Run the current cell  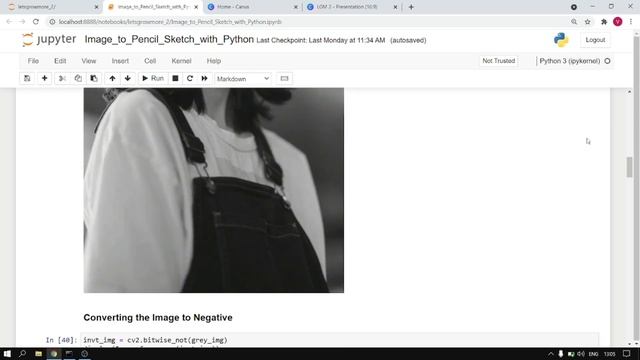pos(153,78)
